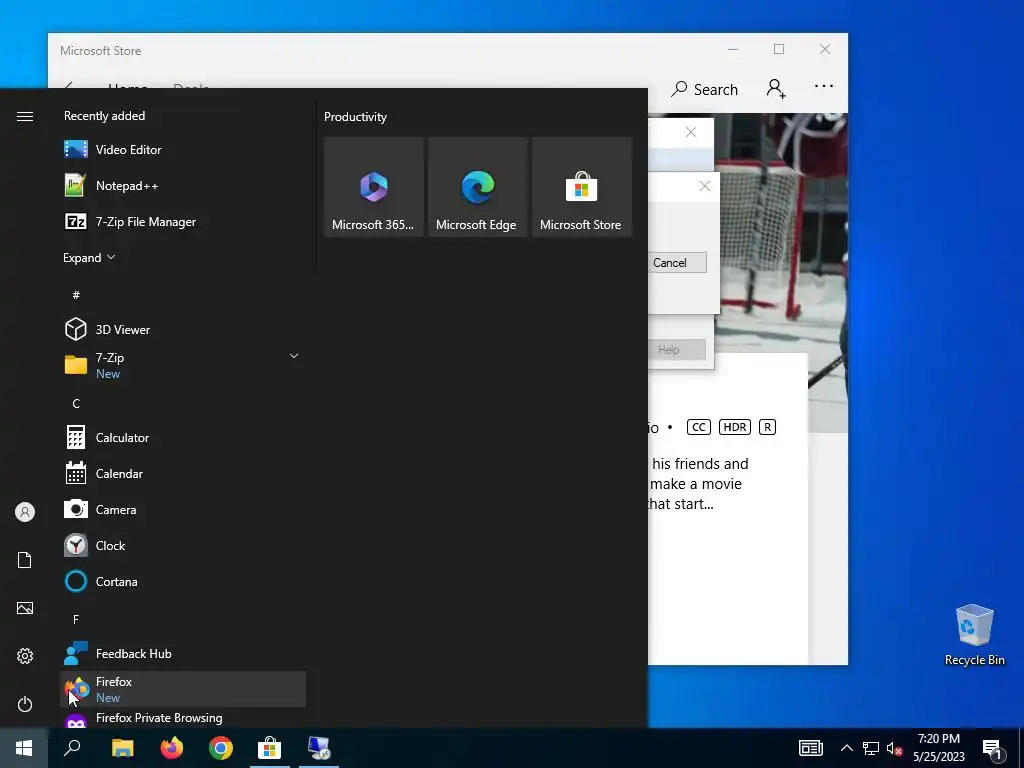Open Feedback Hub

tap(183, 653)
